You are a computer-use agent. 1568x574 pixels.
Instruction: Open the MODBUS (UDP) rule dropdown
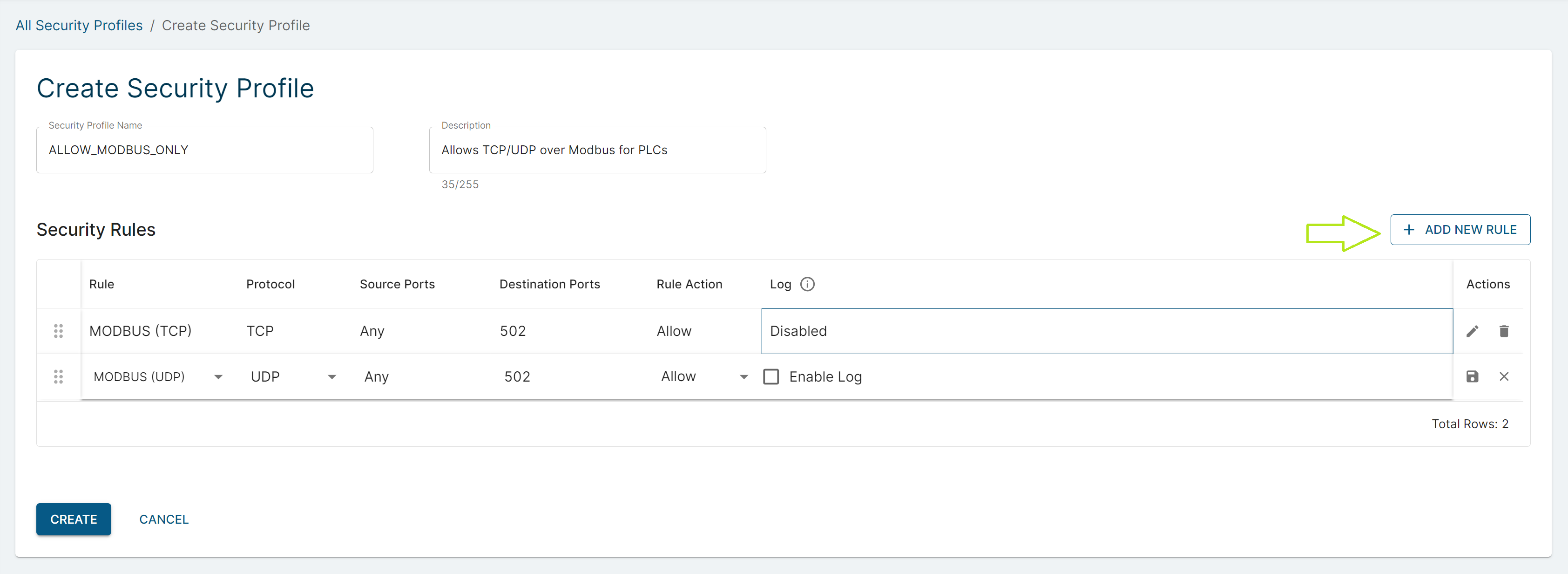pos(218,377)
